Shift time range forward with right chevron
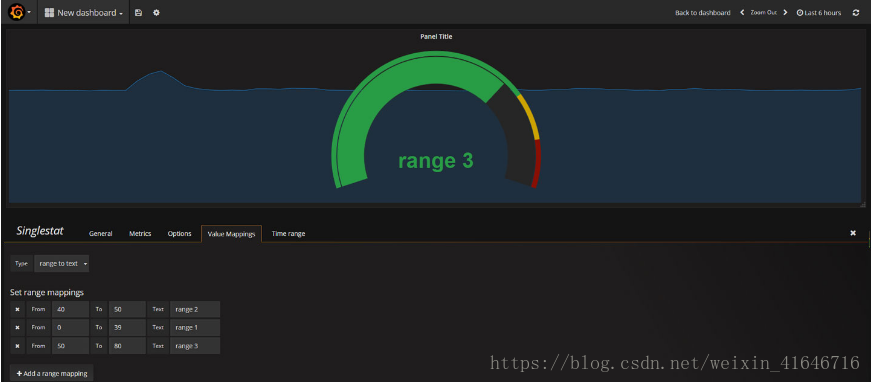Screen dimensions: 871x383 [x=785, y=12]
